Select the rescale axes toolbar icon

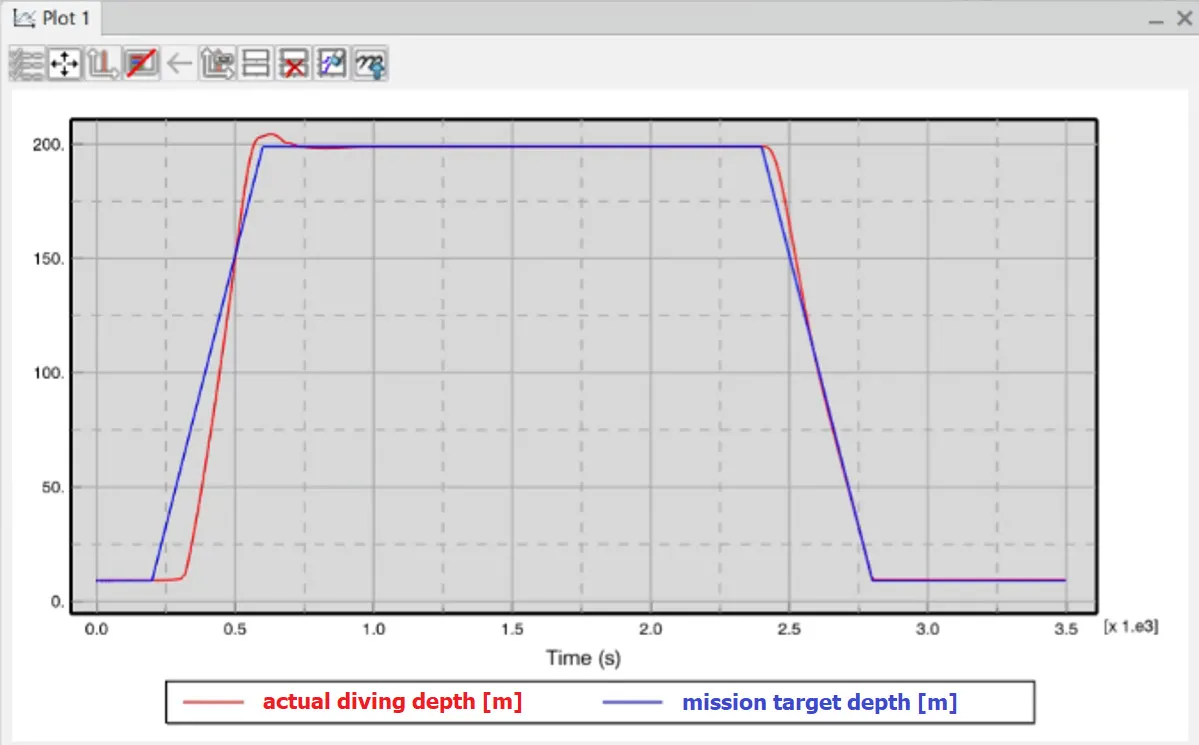pos(102,62)
